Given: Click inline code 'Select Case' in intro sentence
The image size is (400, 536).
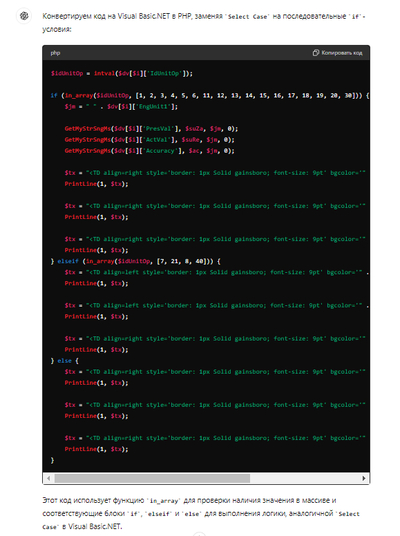Looking at the screenshot, I should (248, 16).
